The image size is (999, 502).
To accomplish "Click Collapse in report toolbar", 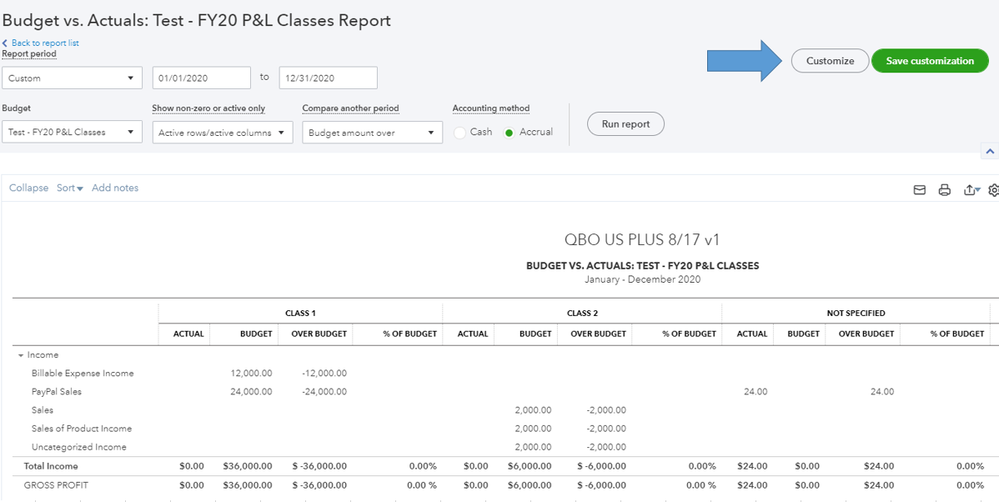I will coord(29,188).
